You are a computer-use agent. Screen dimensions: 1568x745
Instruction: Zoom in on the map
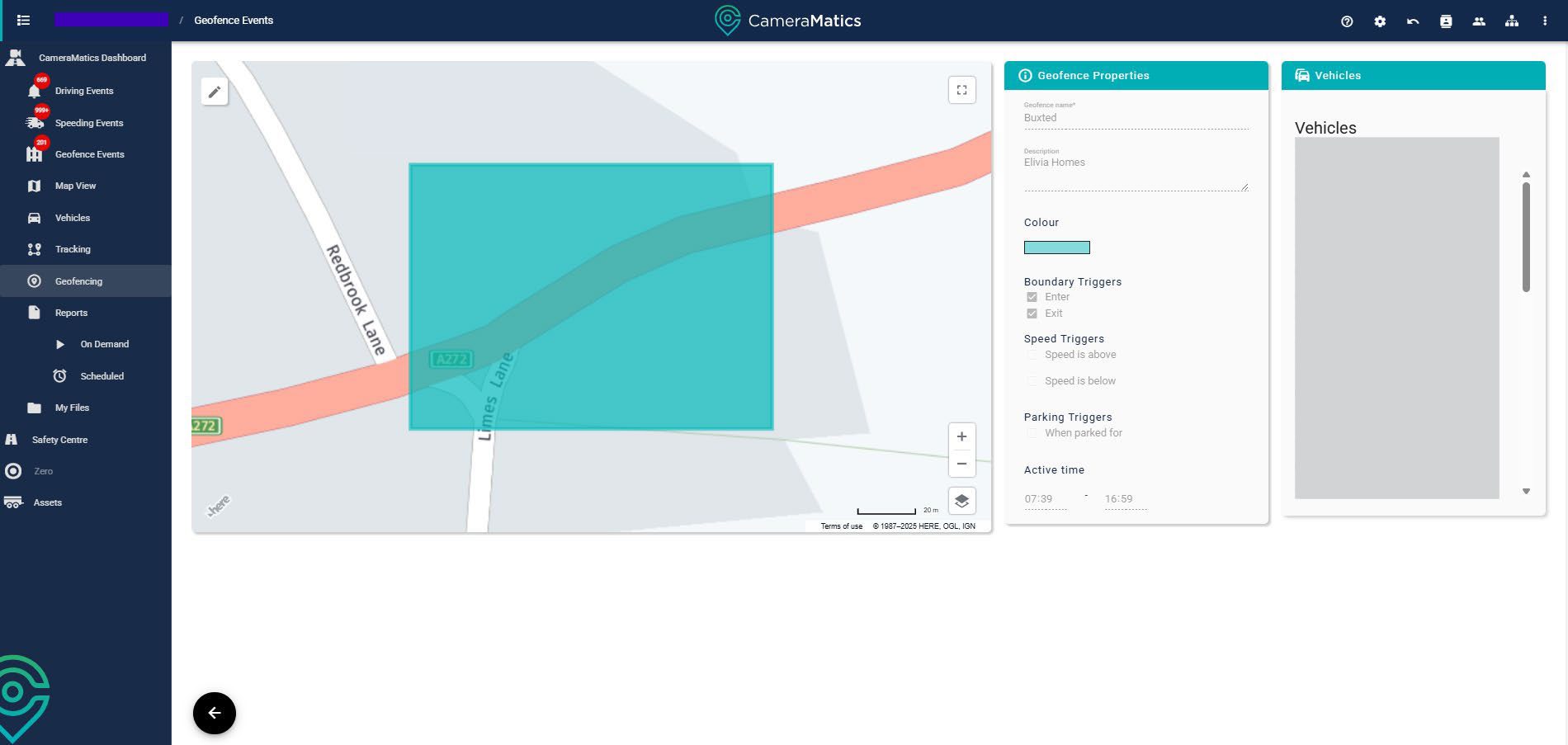click(x=961, y=436)
